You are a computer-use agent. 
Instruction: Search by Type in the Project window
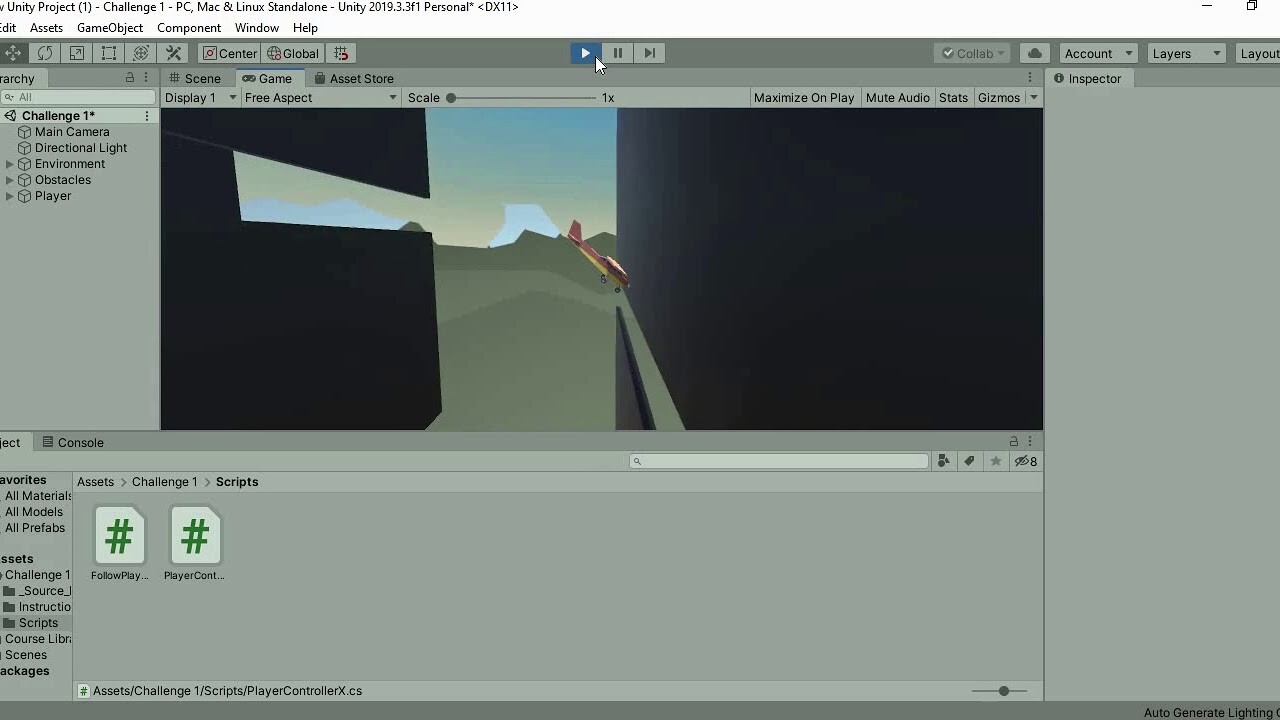coord(943,461)
